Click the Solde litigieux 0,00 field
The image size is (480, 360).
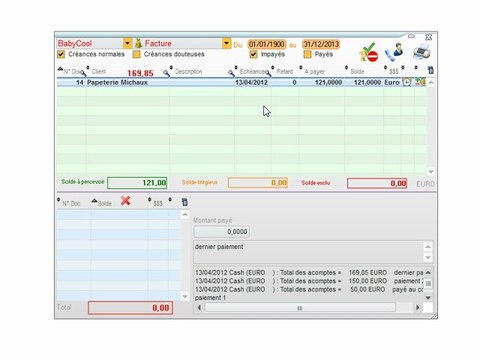point(258,183)
